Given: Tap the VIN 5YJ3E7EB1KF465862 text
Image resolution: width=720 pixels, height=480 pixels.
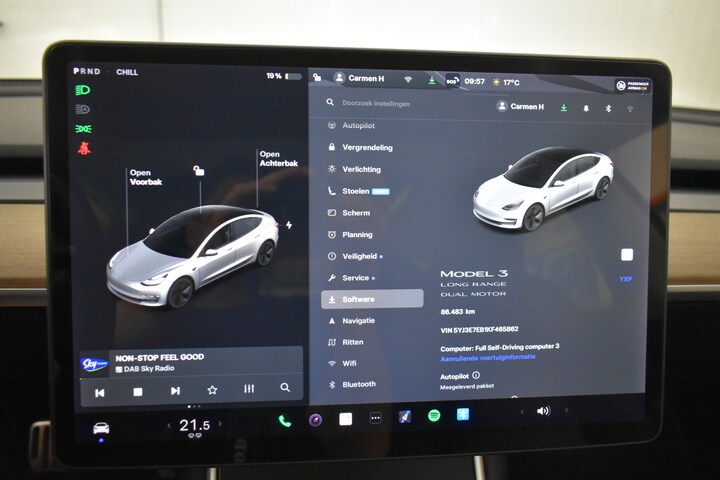Looking at the screenshot, I should click(479, 329).
